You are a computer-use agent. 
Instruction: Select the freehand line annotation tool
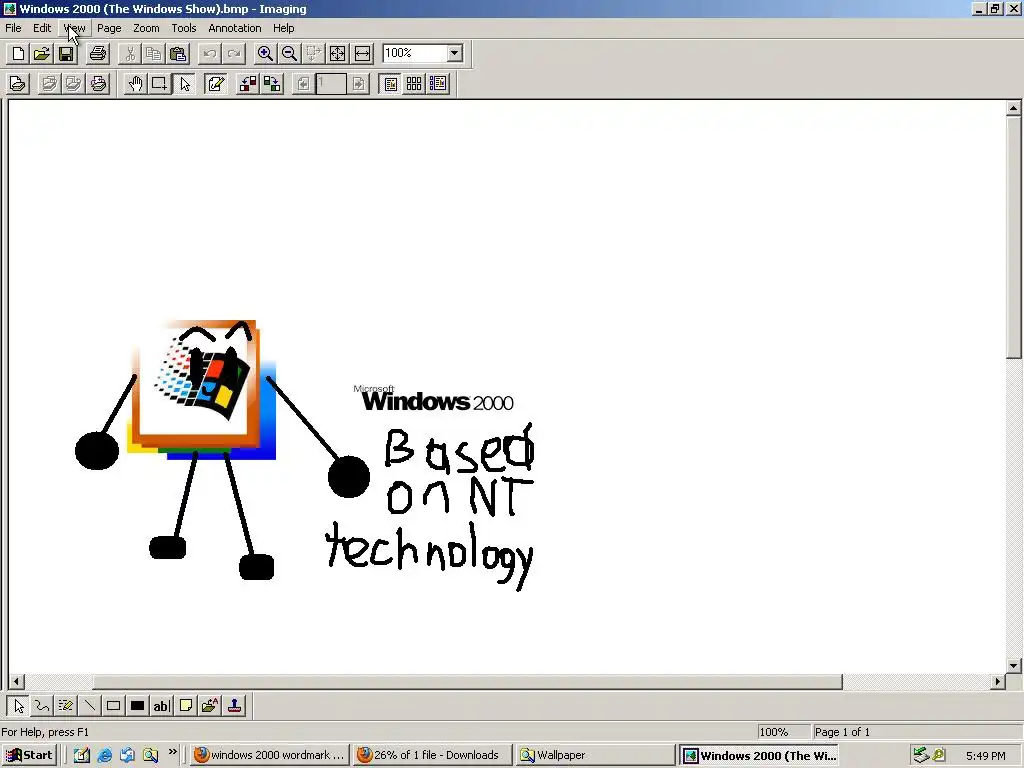[42, 705]
